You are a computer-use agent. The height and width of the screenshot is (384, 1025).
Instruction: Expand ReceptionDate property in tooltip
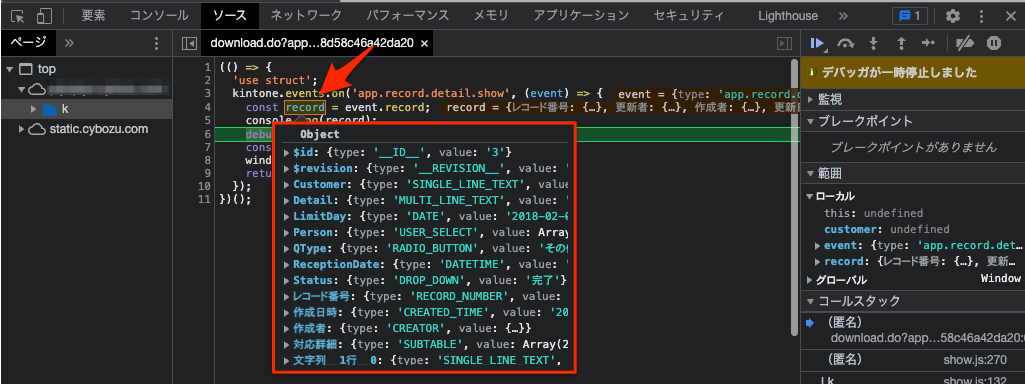286,264
